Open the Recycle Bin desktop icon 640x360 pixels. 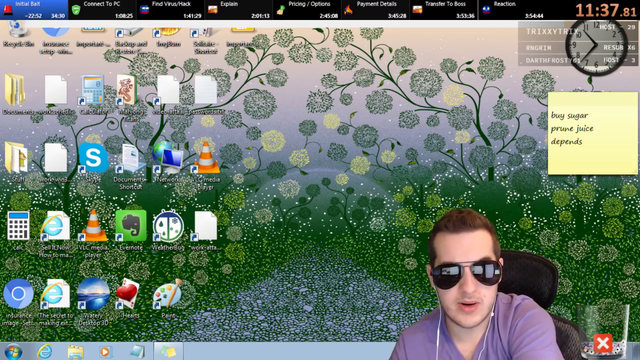[x=17, y=35]
